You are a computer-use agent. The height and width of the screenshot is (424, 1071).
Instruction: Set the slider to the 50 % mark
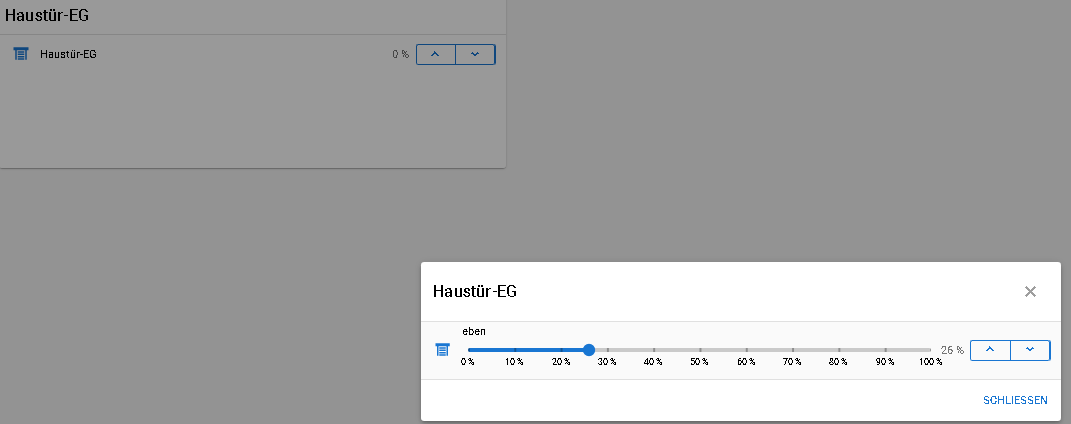coord(700,350)
